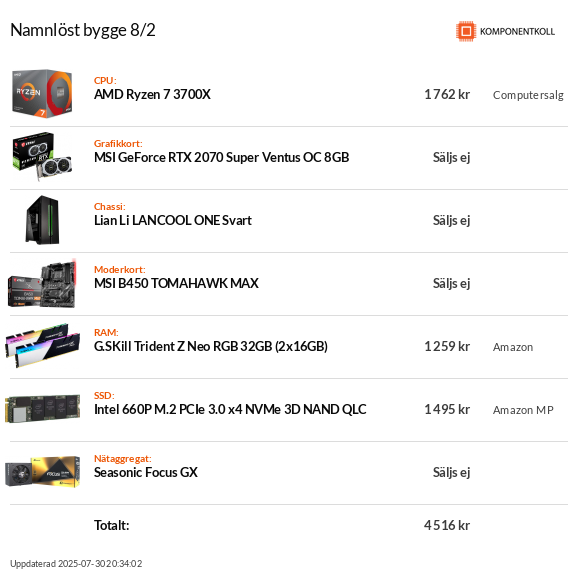Click the Amazon MP store link
577x577 pixels.
(x=523, y=410)
